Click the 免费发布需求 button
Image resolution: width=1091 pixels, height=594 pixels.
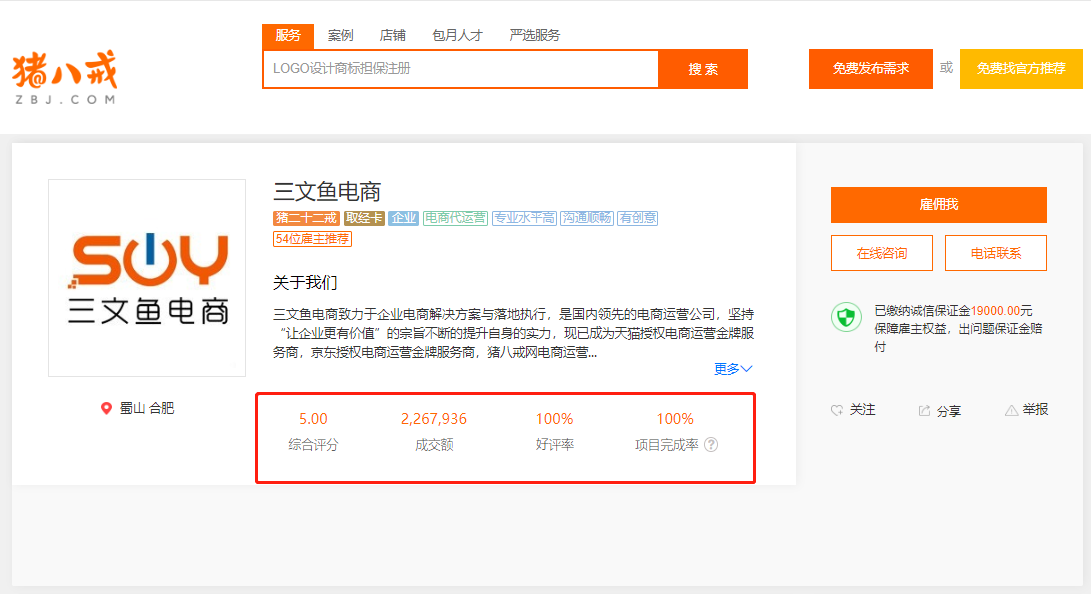coord(870,69)
